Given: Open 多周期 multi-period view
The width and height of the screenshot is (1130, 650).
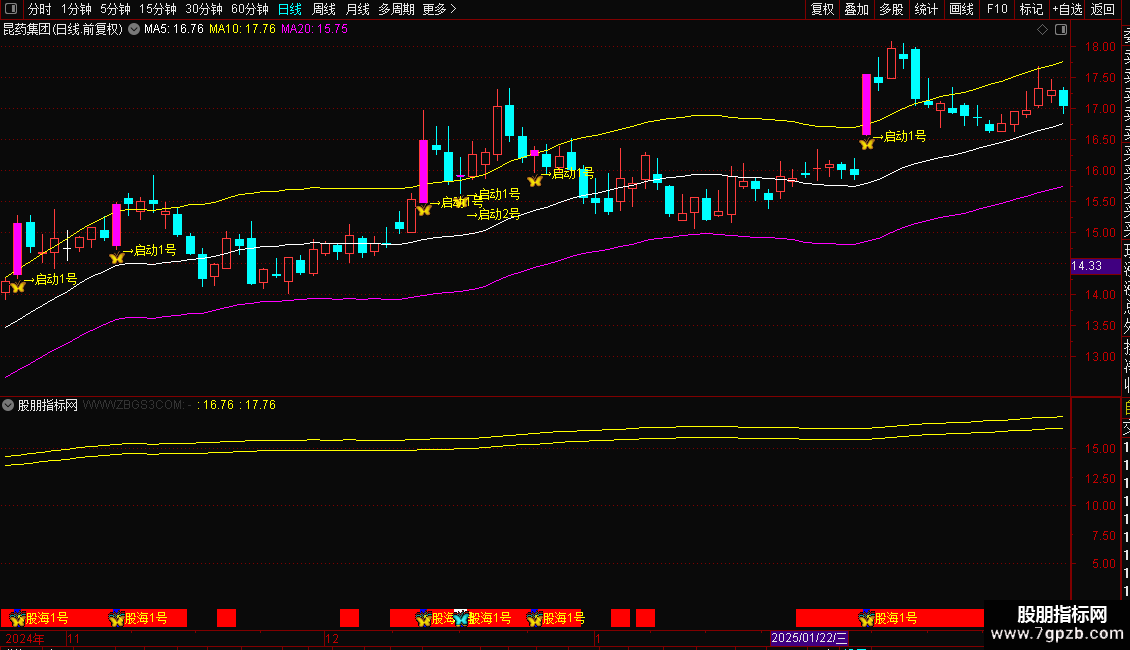Looking at the screenshot, I should pos(396,9).
